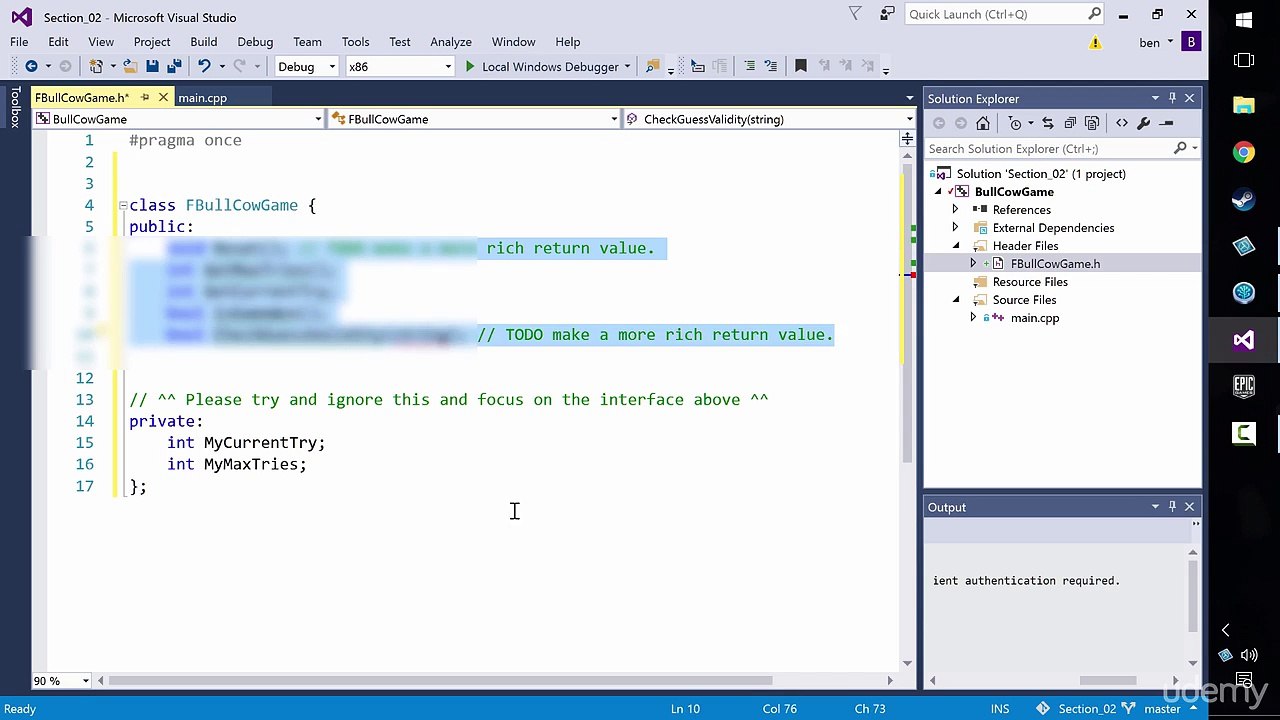Screen dimensions: 1280x720
Task: Click the Open File folder icon
Action: coord(130,66)
